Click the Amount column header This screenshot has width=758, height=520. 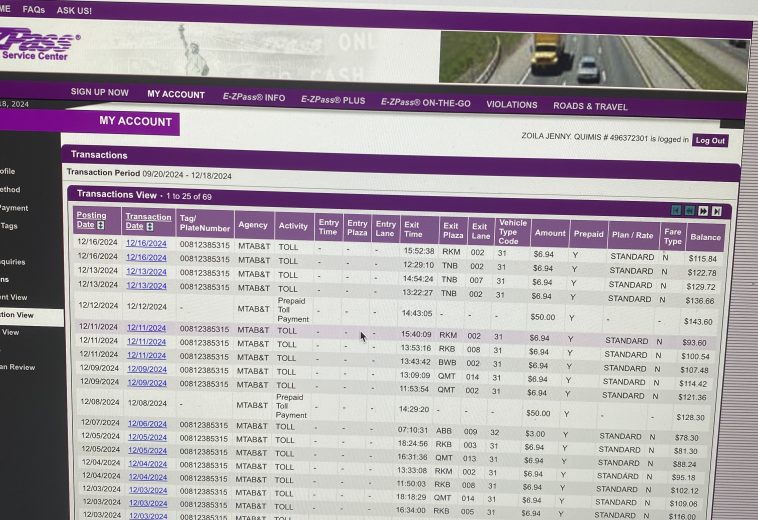click(550, 233)
